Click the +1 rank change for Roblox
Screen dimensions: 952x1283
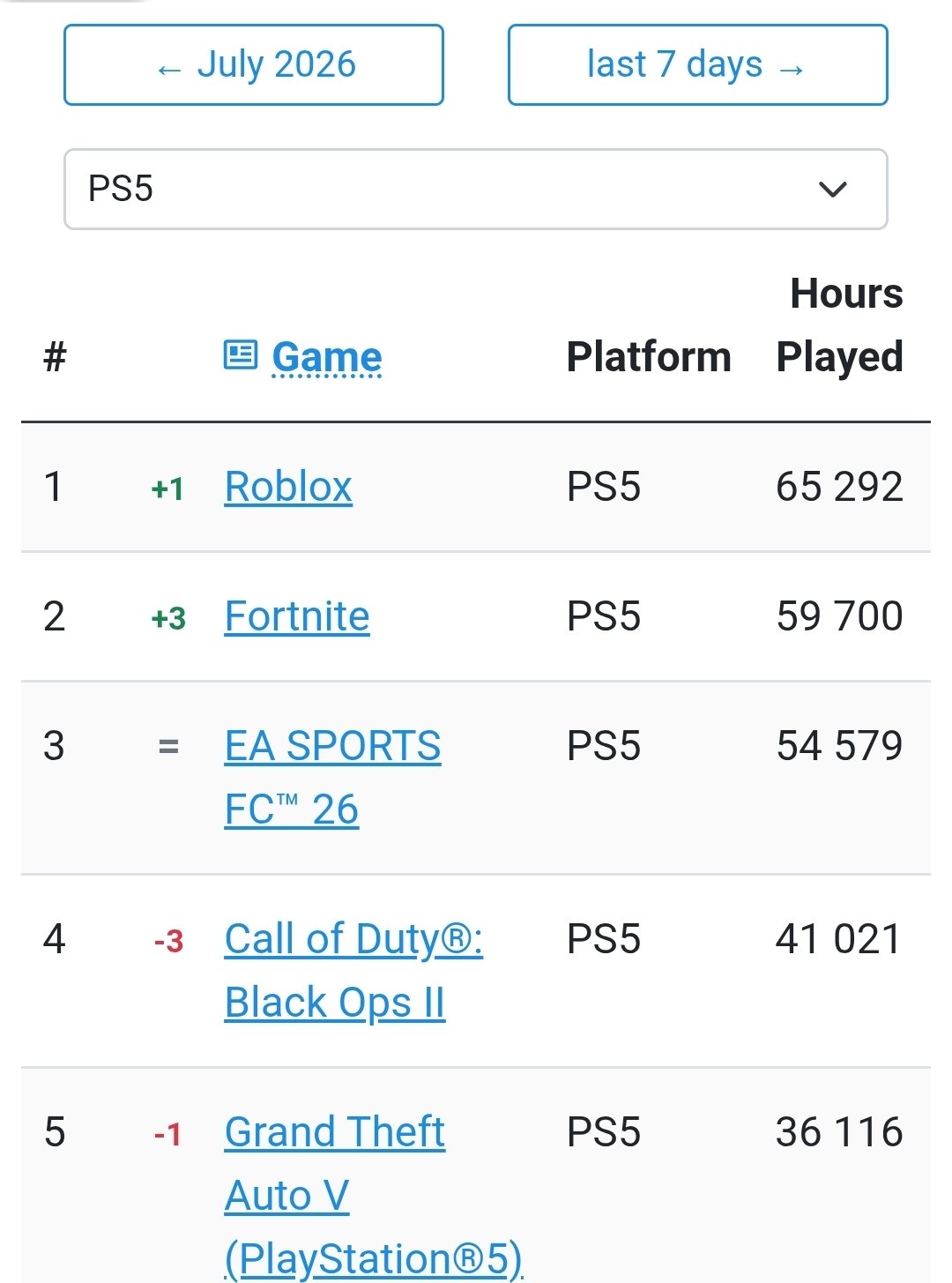(x=167, y=489)
